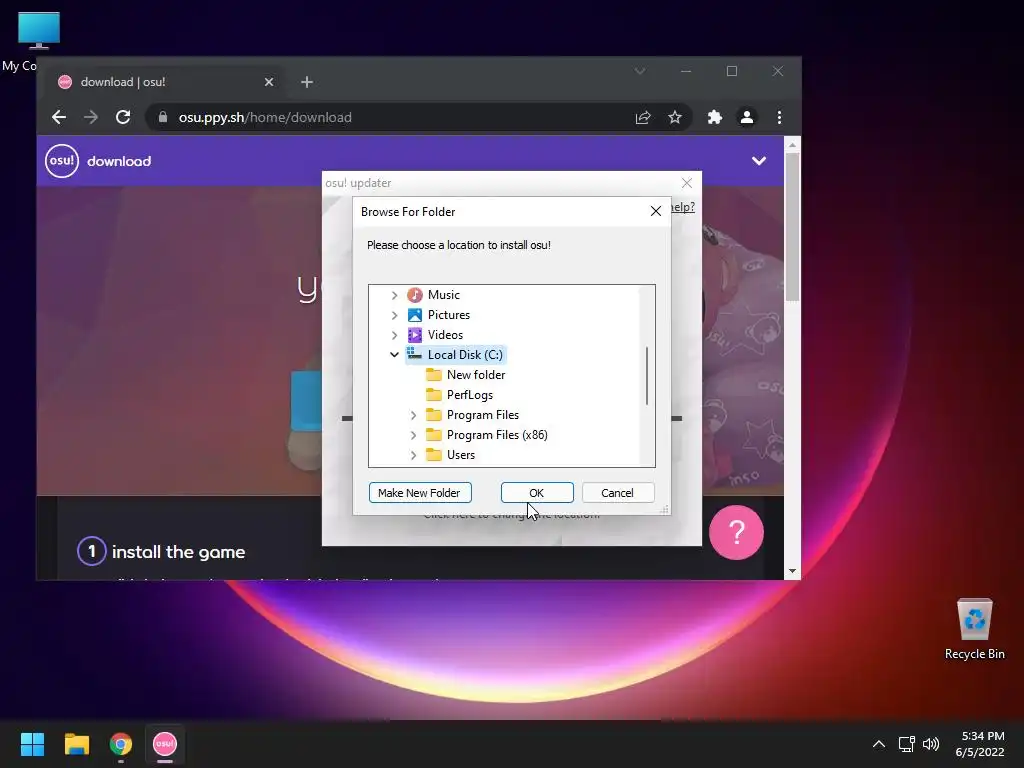1024x768 pixels.
Task: Open File Explorer from taskbar
Action: pyautogui.click(x=76, y=744)
